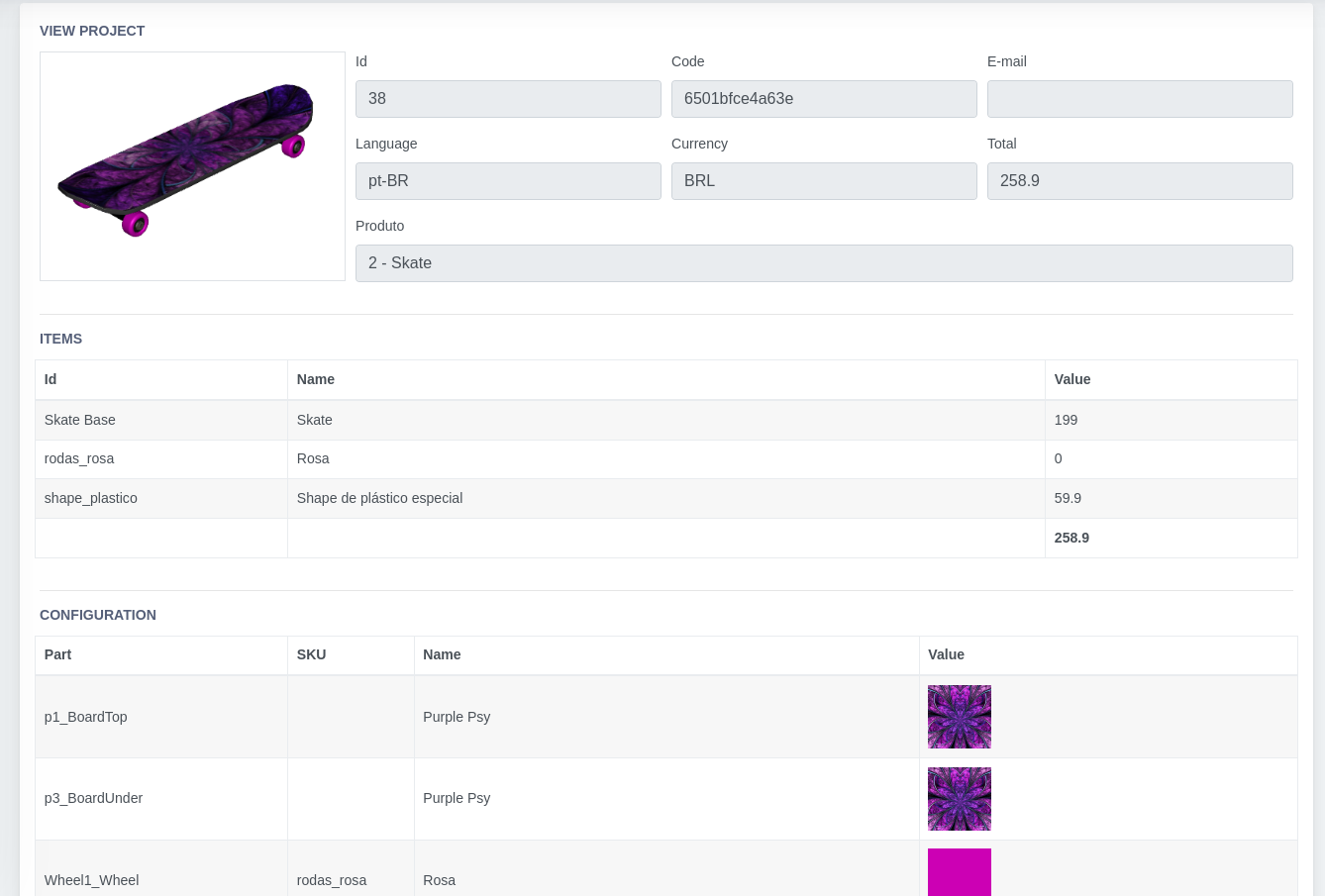
Task: Click the magenta Rosa wheel color swatch
Action: 960,873
